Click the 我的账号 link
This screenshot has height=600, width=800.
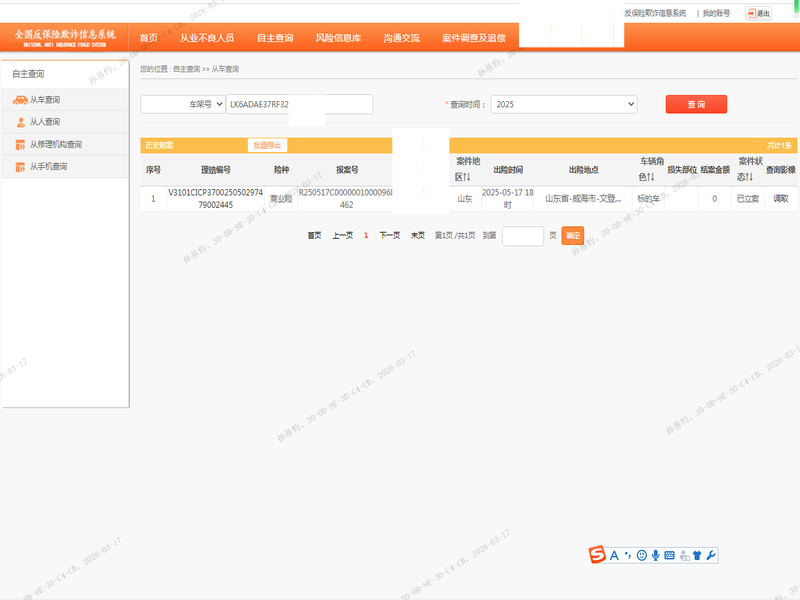[x=716, y=13]
